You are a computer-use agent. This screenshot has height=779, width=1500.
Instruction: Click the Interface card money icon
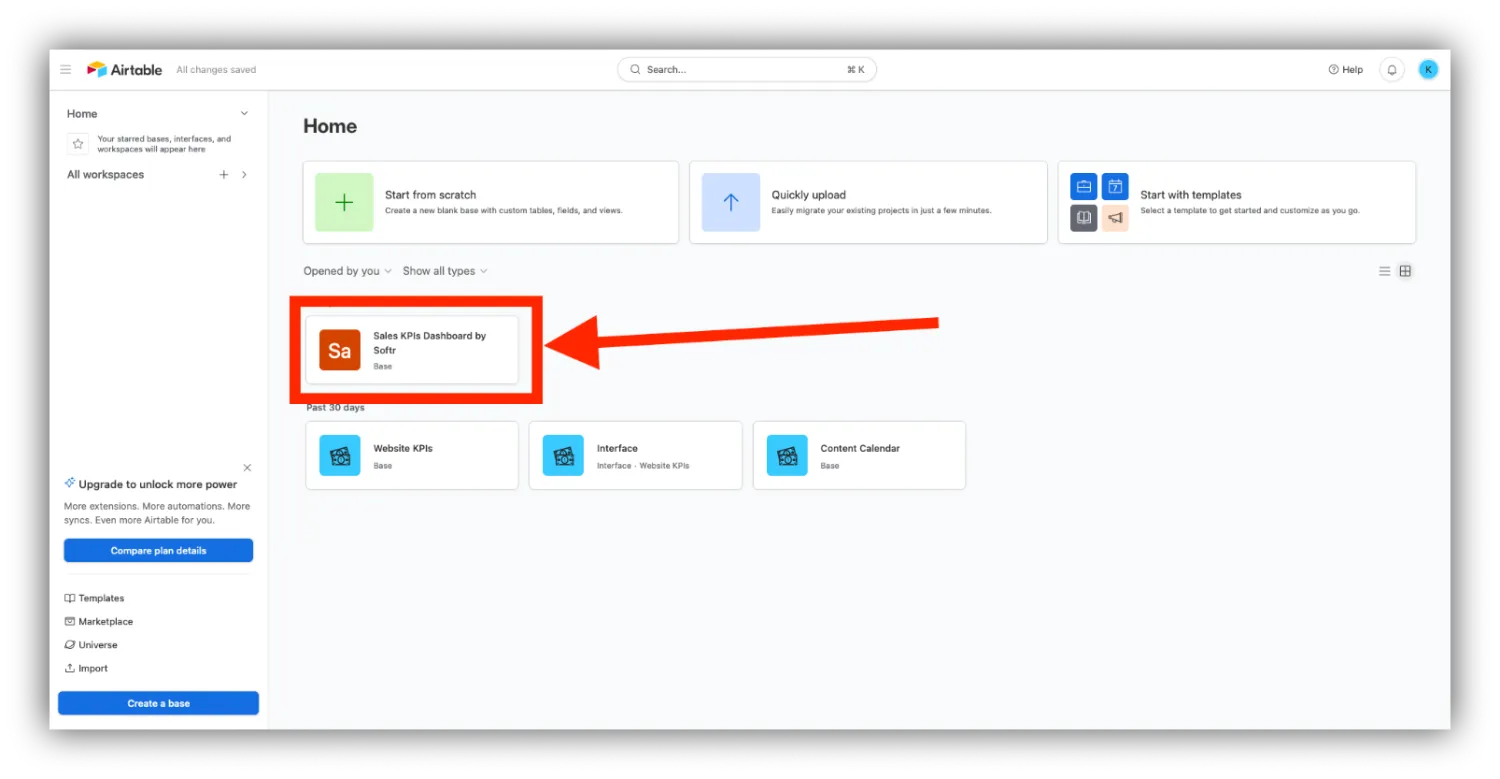click(x=564, y=455)
